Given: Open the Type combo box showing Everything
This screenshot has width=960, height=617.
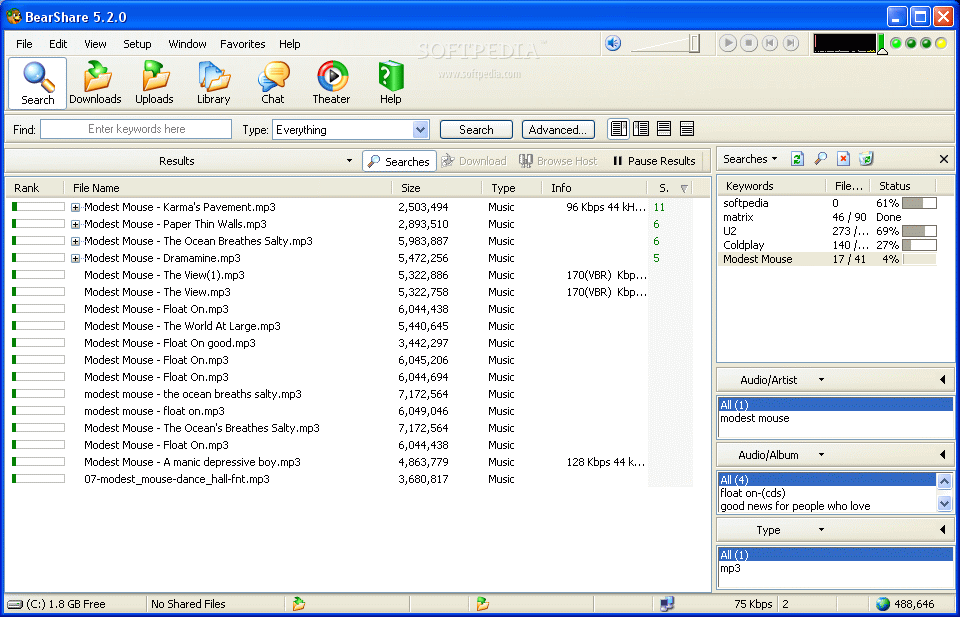Looking at the screenshot, I should [351, 130].
